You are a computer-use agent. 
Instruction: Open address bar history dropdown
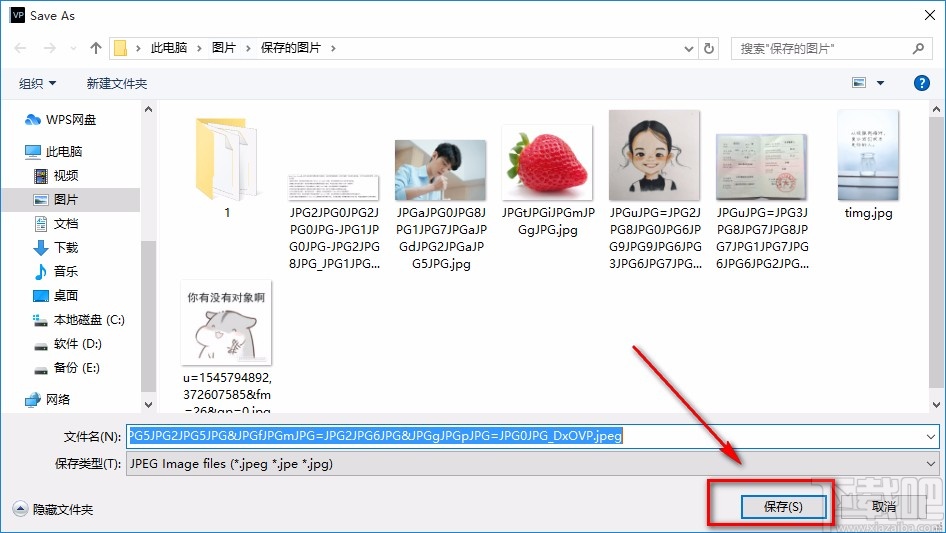click(688, 49)
